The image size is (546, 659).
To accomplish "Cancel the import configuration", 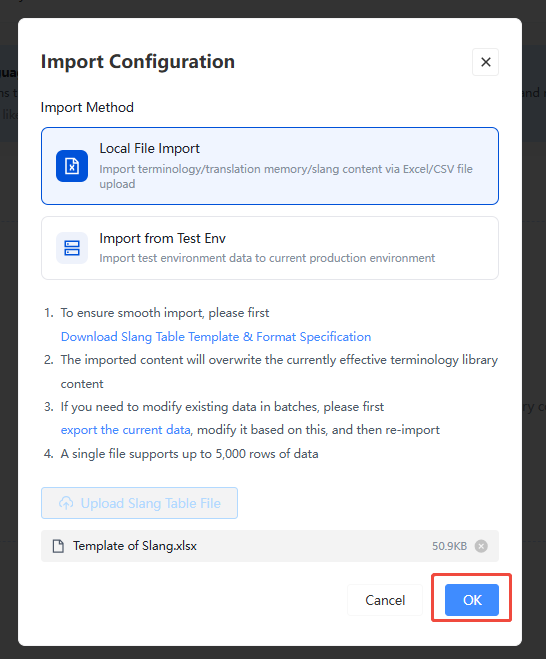I will (x=385, y=600).
